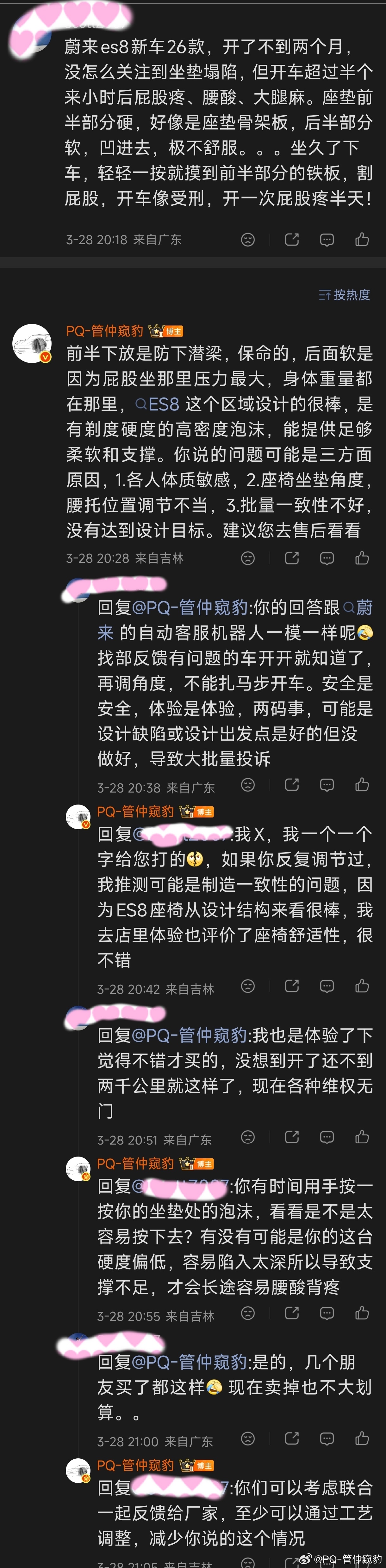
Task: Click the sad-face reaction on the 20:18 comment
Action: [247, 239]
